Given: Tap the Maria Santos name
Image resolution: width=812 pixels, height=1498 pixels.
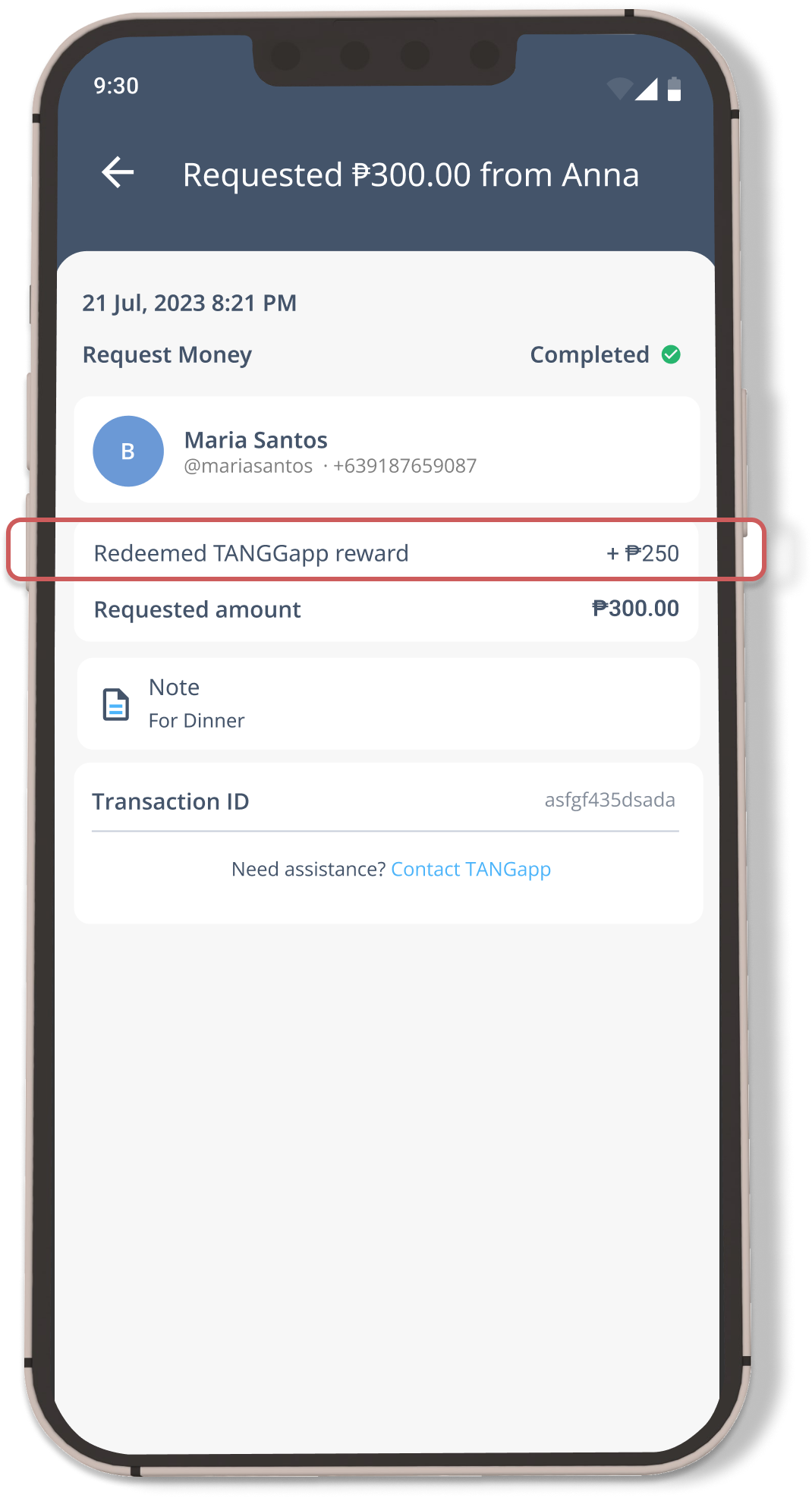Looking at the screenshot, I should click(x=256, y=440).
